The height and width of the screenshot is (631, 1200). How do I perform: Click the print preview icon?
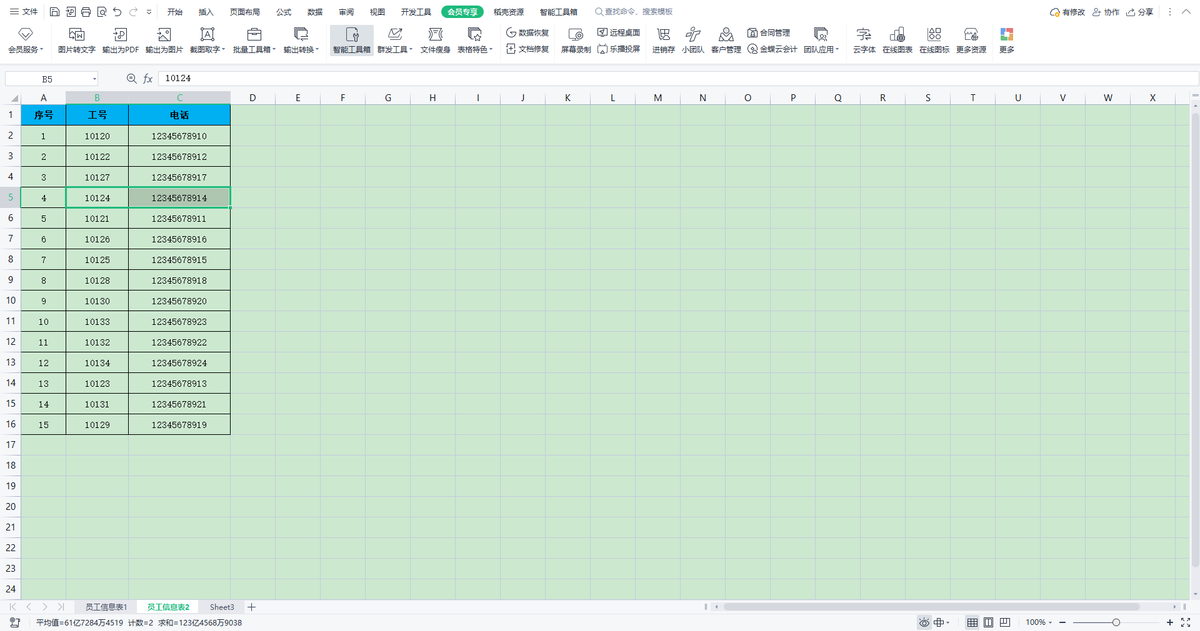(x=102, y=12)
